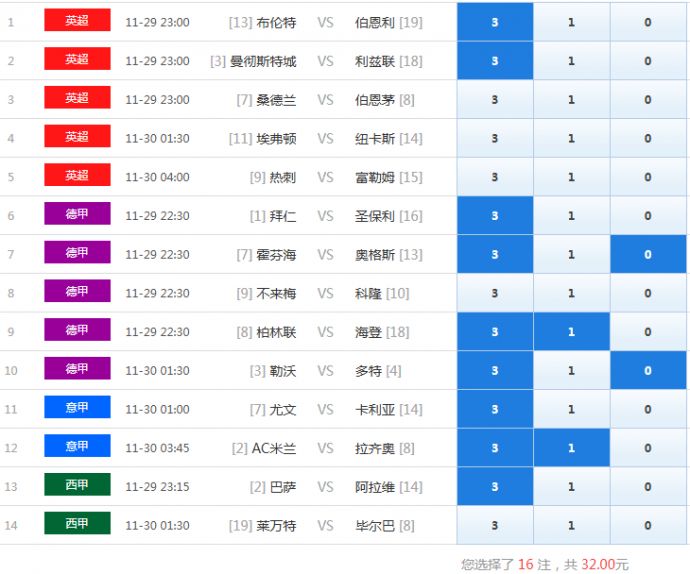The width and height of the screenshot is (690, 574).
Task: Deselect the 1 pick for 柏林联 vs 海登
Action: click(571, 332)
